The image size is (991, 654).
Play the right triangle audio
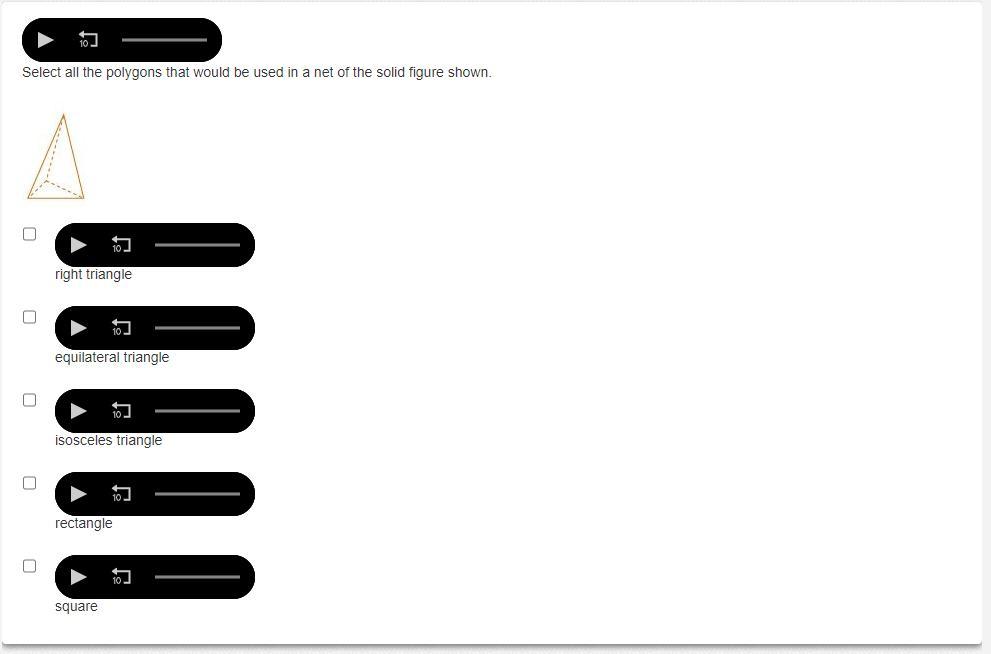(x=78, y=245)
